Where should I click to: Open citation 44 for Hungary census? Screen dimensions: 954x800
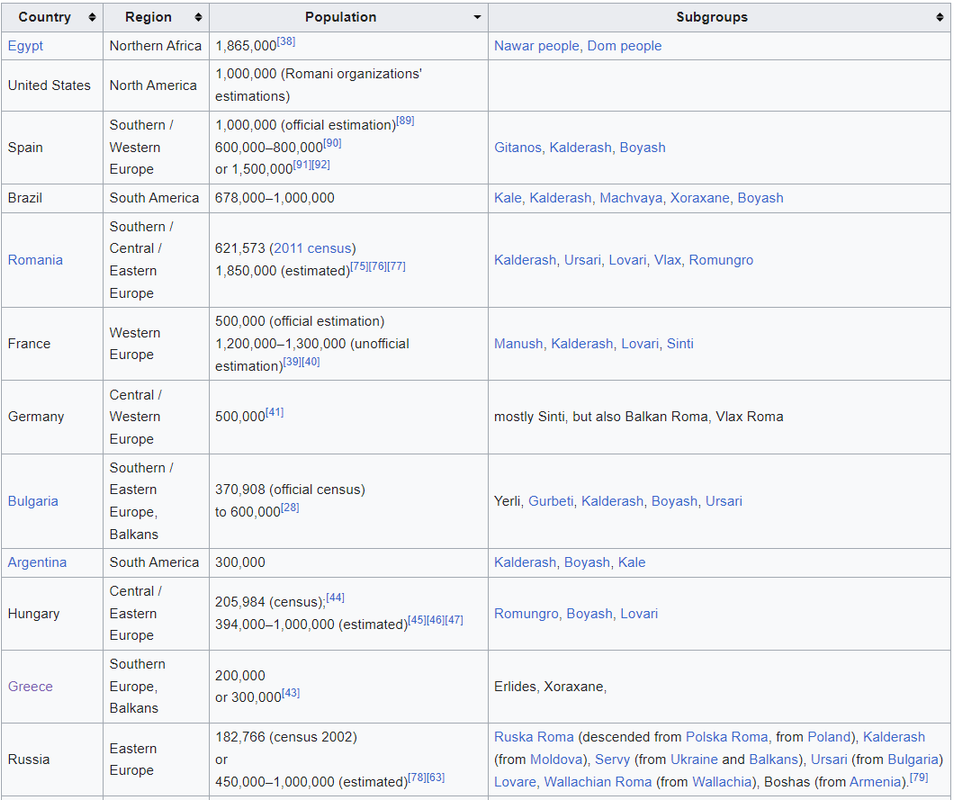(x=335, y=597)
